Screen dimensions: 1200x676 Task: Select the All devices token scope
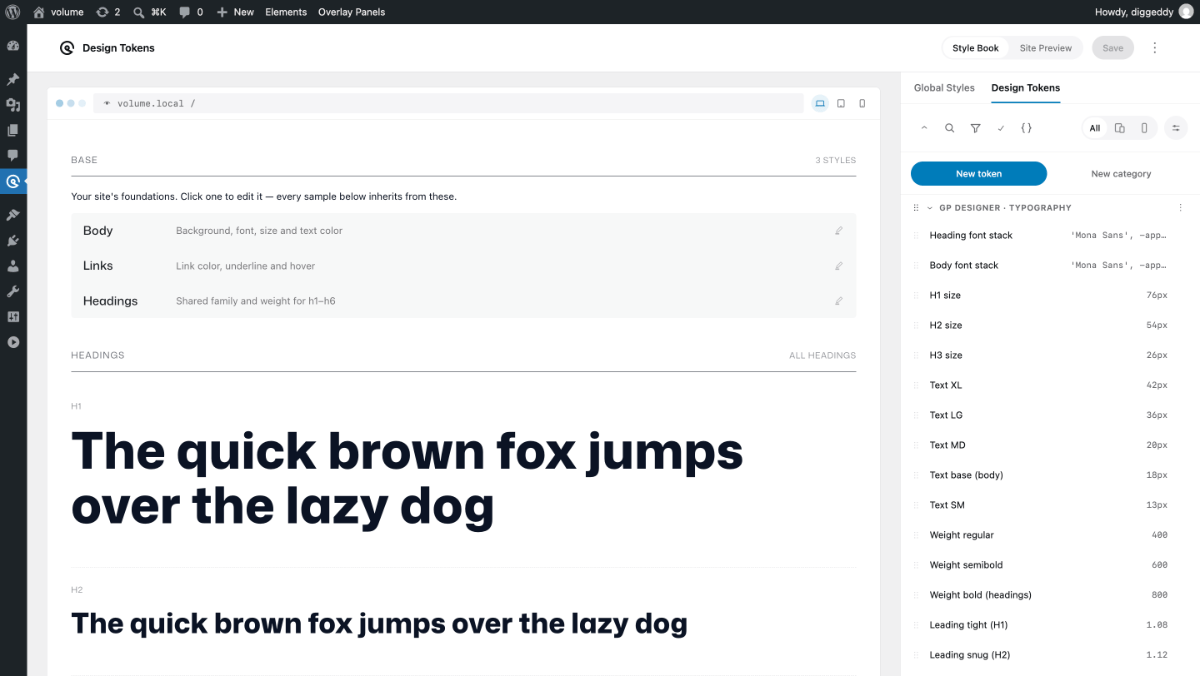pyautogui.click(x=1095, y=128)
